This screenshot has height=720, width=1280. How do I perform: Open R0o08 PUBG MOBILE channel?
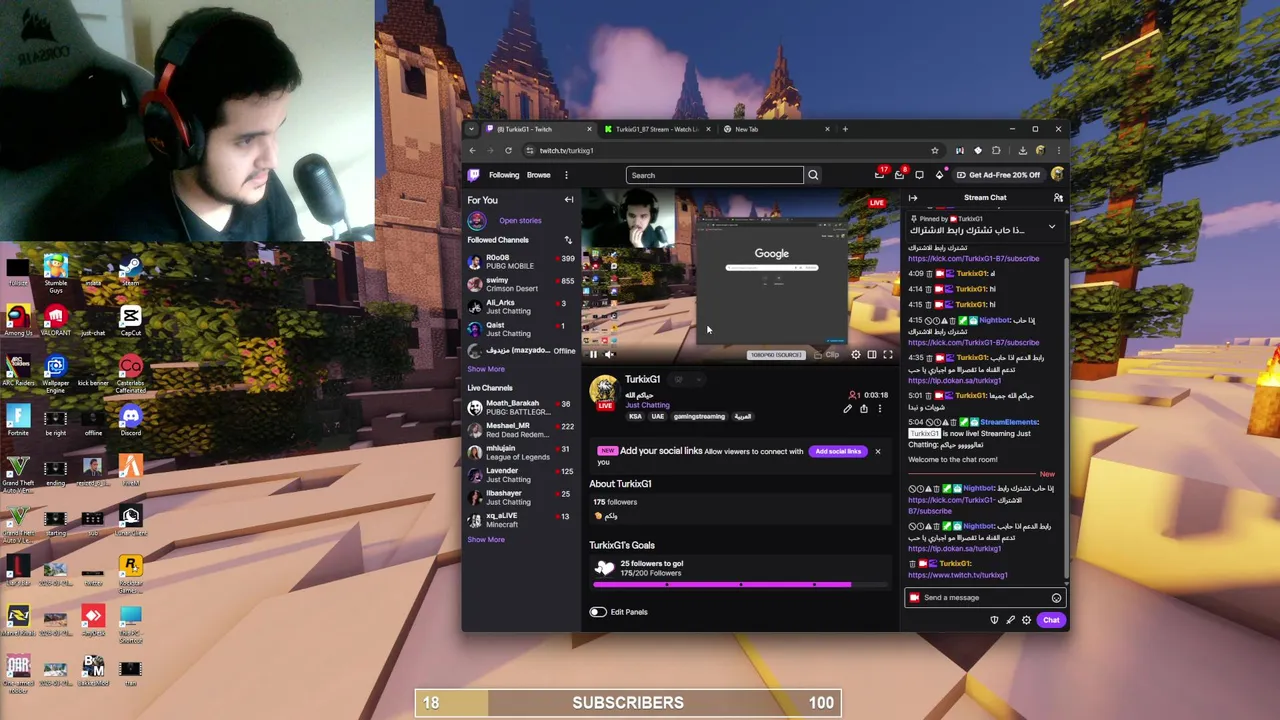click(520, 262)
